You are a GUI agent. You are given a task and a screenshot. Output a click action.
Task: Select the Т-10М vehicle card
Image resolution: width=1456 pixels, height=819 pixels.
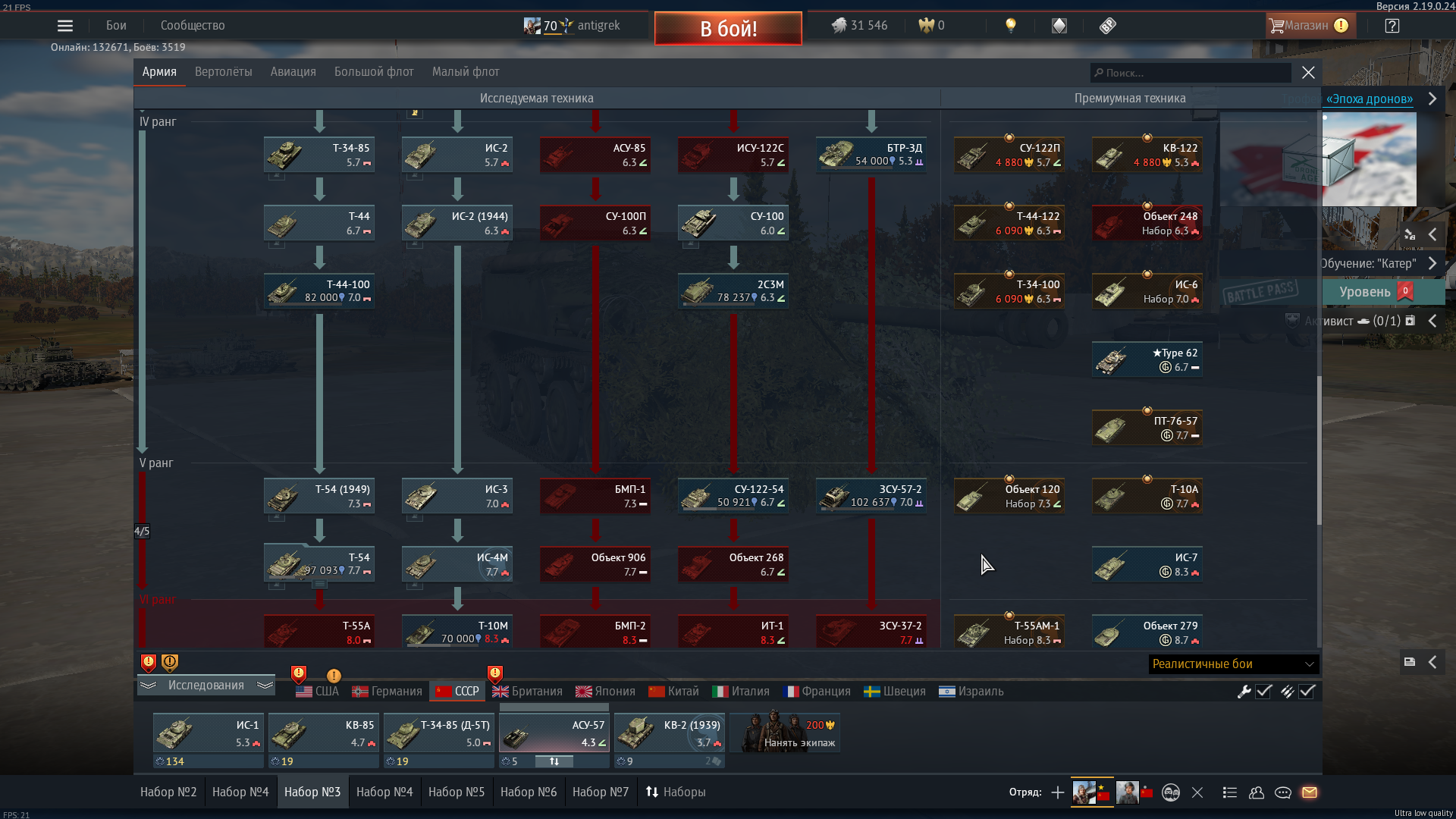457,632
